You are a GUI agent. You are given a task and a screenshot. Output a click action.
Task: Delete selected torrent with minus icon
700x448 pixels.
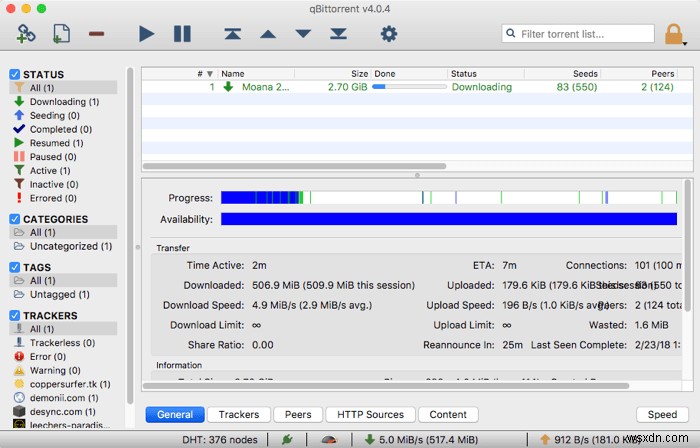click(96, 34)
